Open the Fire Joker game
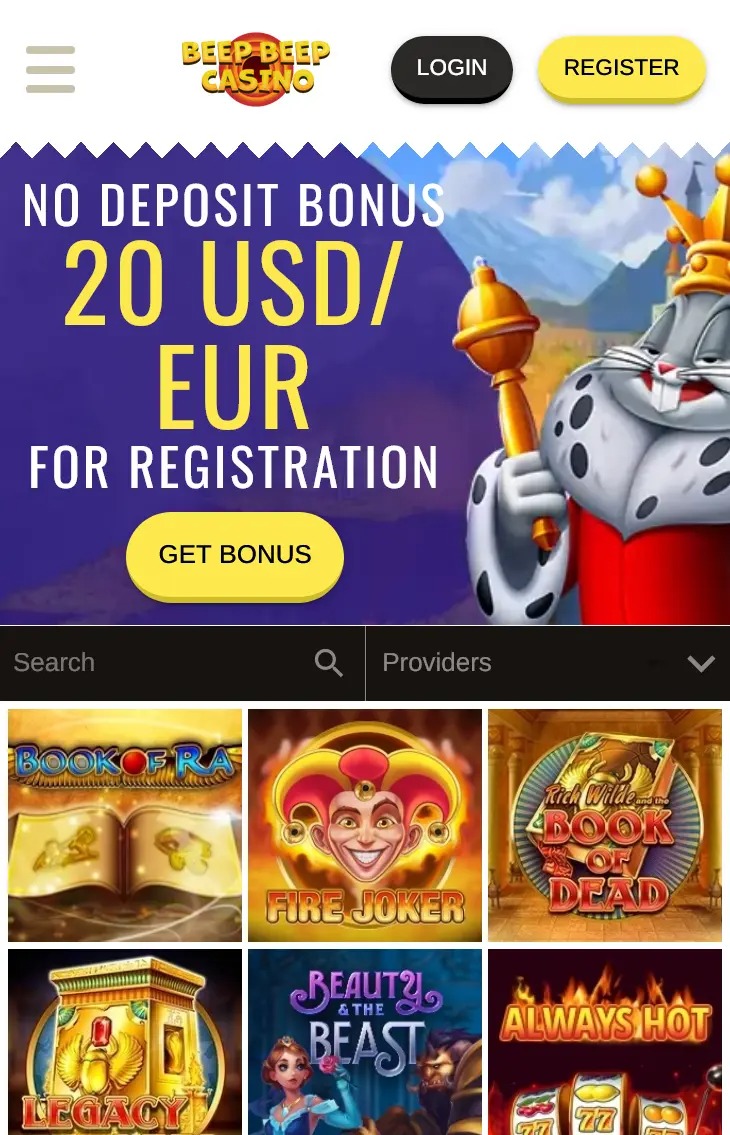The width and height of the screenshot is (730, 1135). point(365,825)
